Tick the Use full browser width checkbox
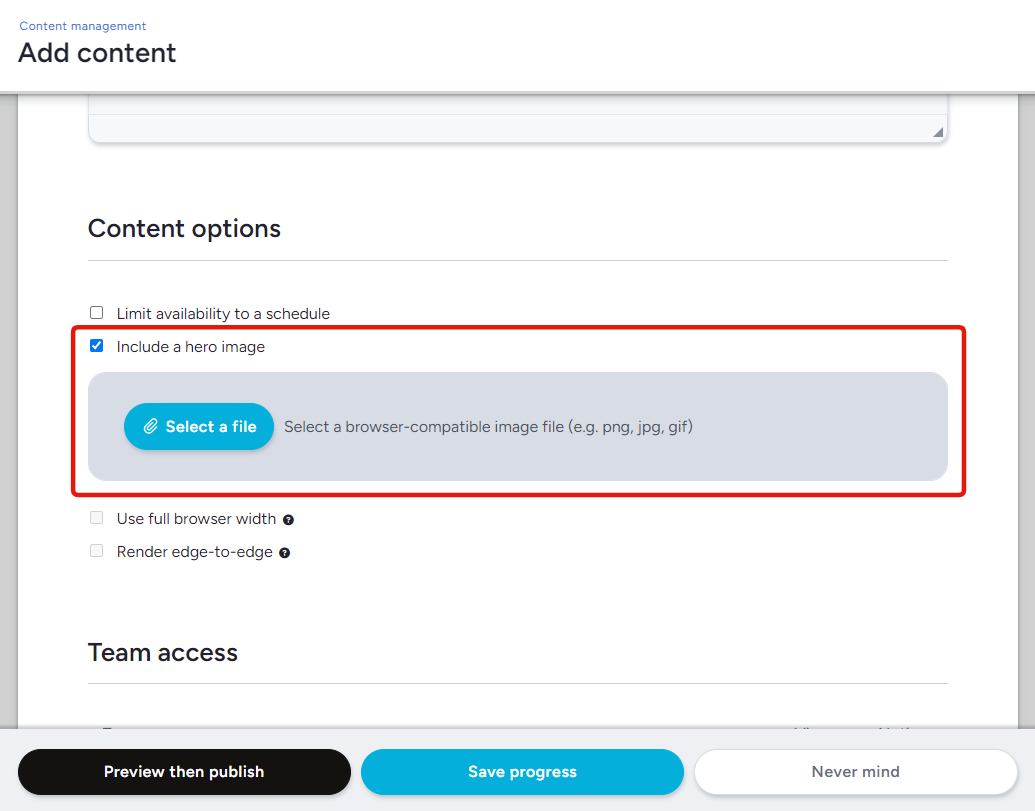 point(97,518)
